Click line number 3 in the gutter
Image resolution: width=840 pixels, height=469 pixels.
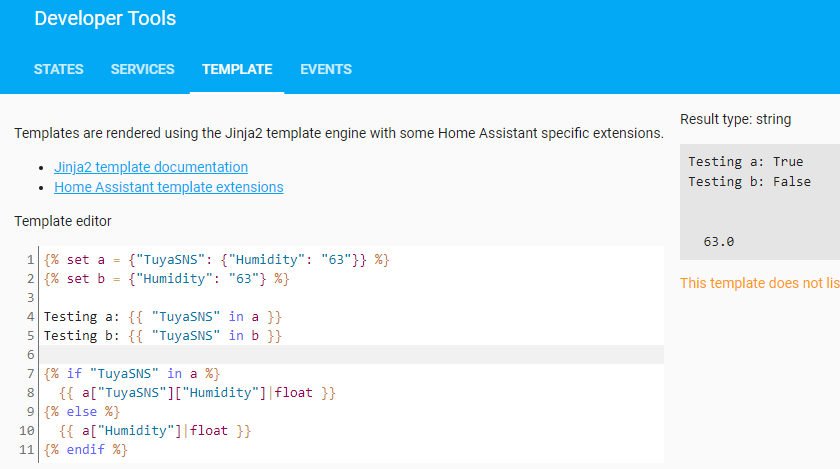pyautogui.click(x=32, y=298)
